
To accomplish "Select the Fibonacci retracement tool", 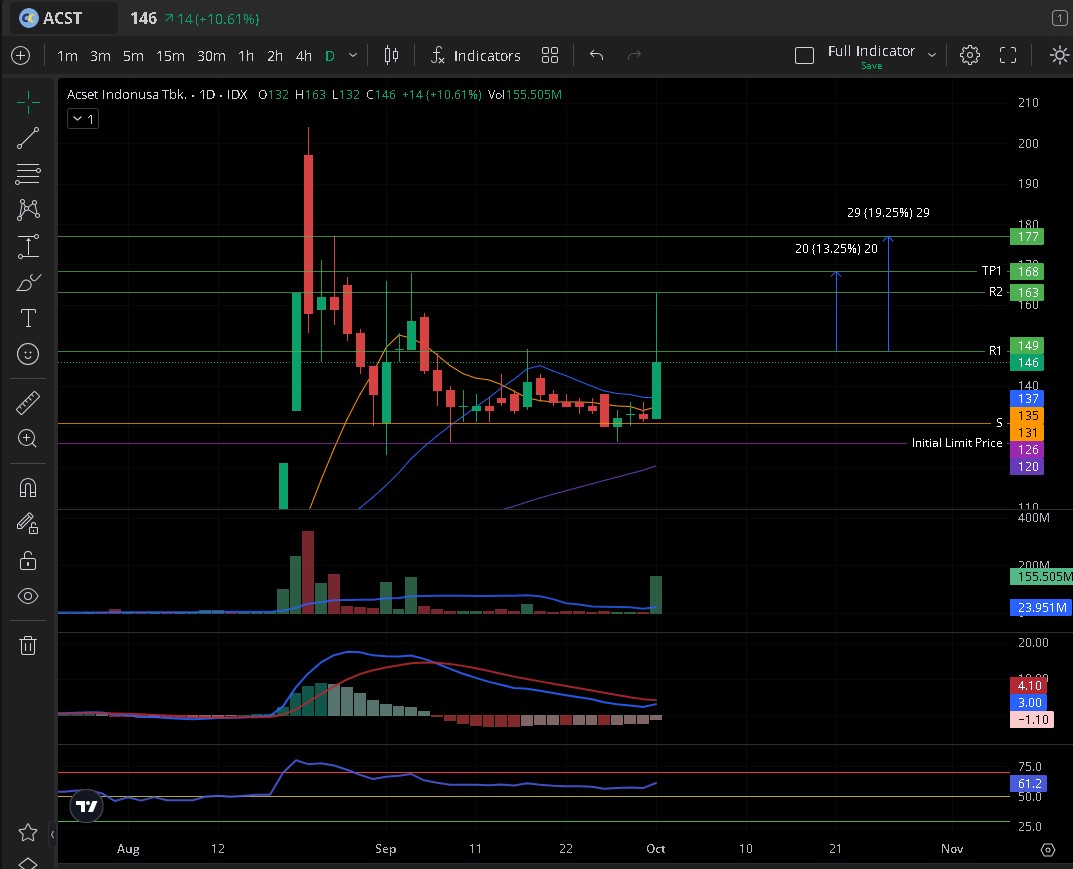I will coord(28,174).
